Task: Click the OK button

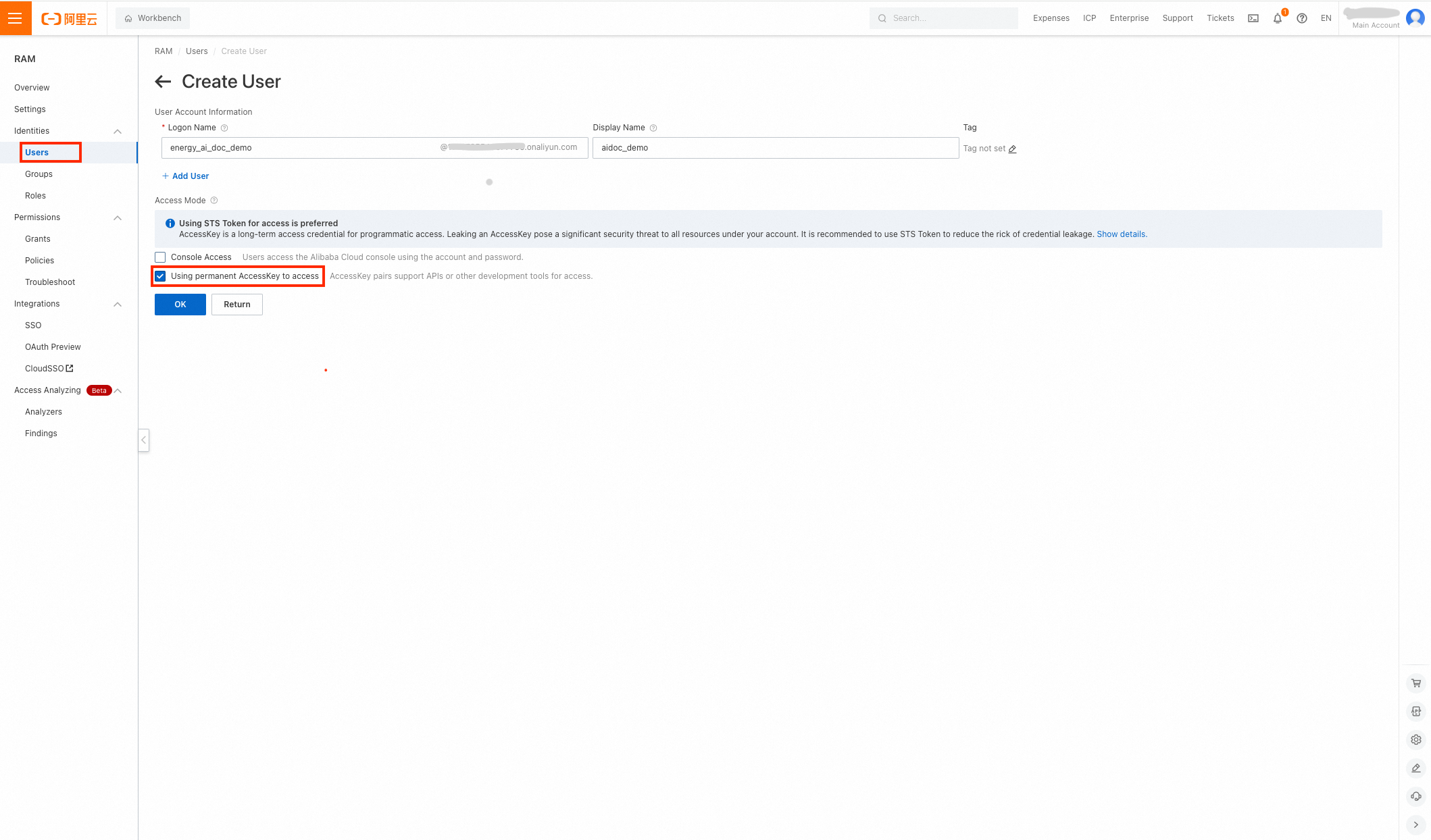Action: 180,305
